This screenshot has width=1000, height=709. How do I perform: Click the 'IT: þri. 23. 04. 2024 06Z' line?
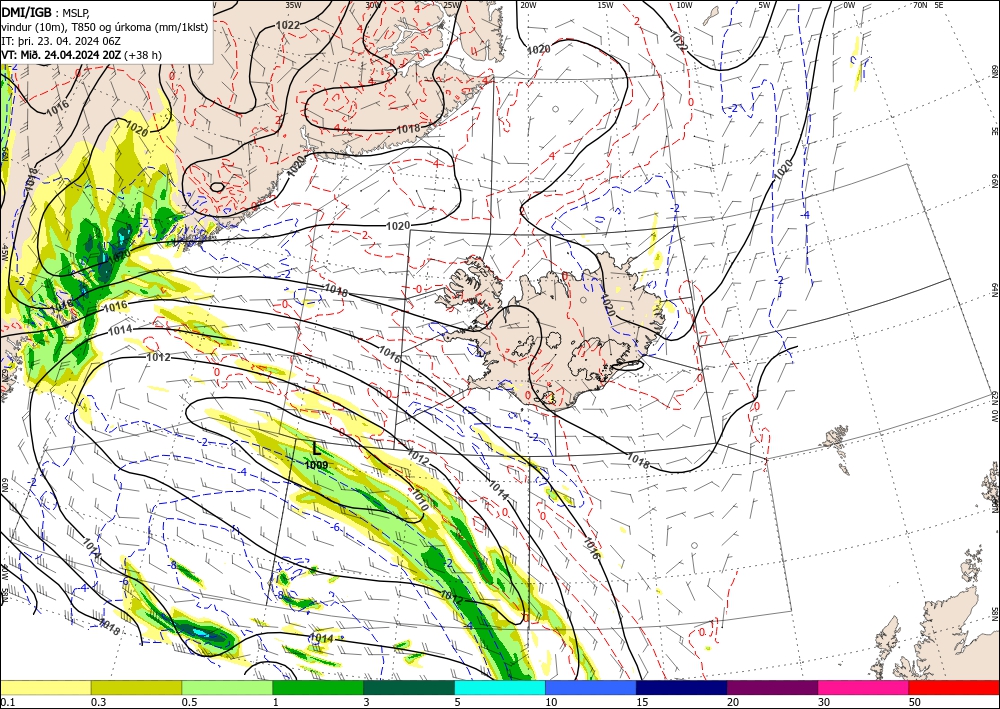click(61, 41)
